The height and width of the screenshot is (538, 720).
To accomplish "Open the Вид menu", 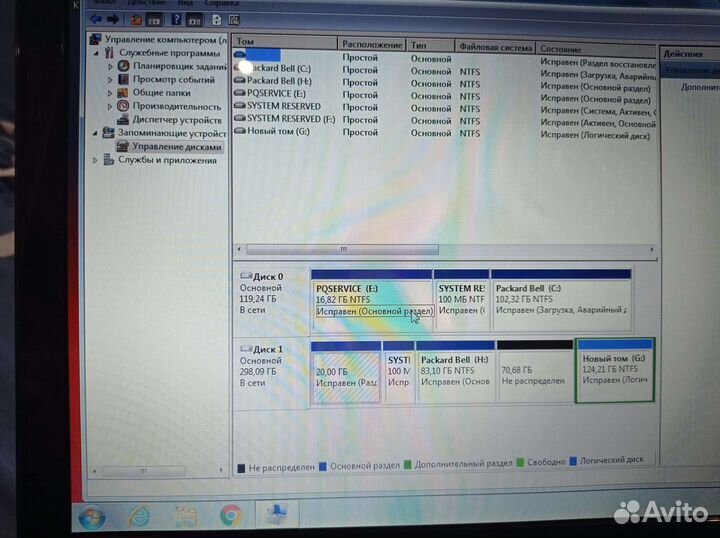I will point(186,3).
